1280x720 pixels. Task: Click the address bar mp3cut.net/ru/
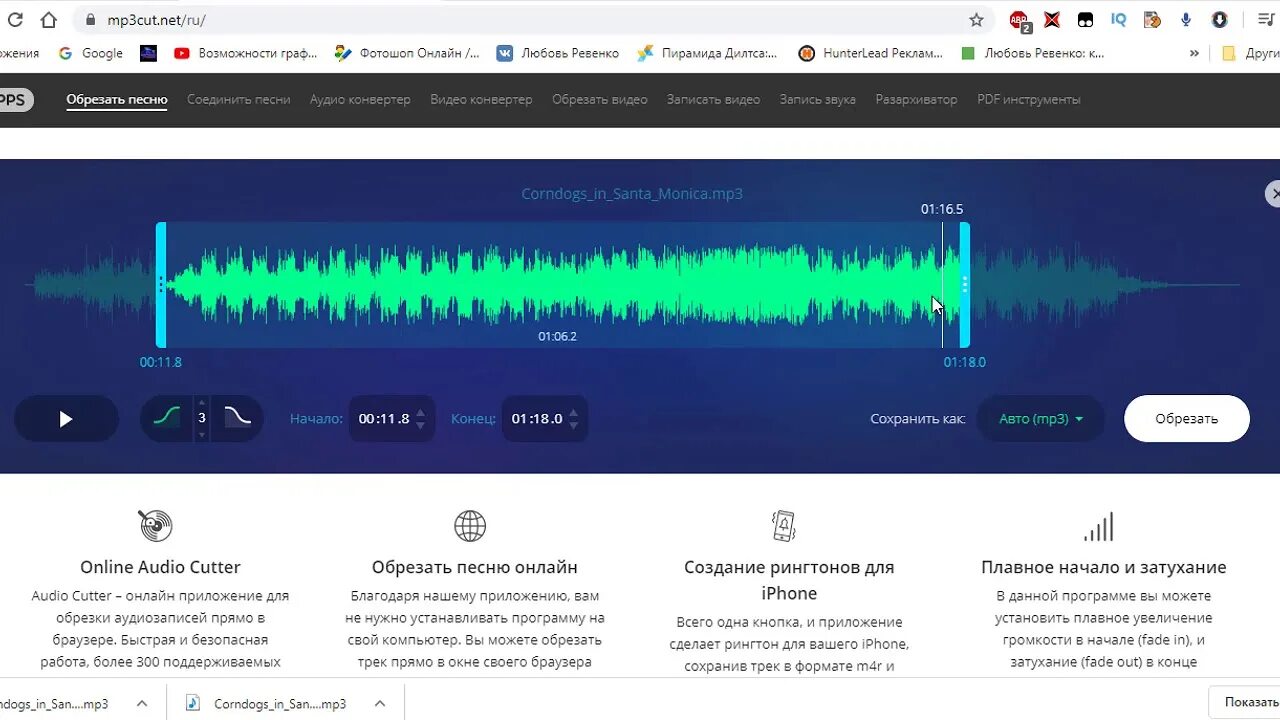pos(520,20)
